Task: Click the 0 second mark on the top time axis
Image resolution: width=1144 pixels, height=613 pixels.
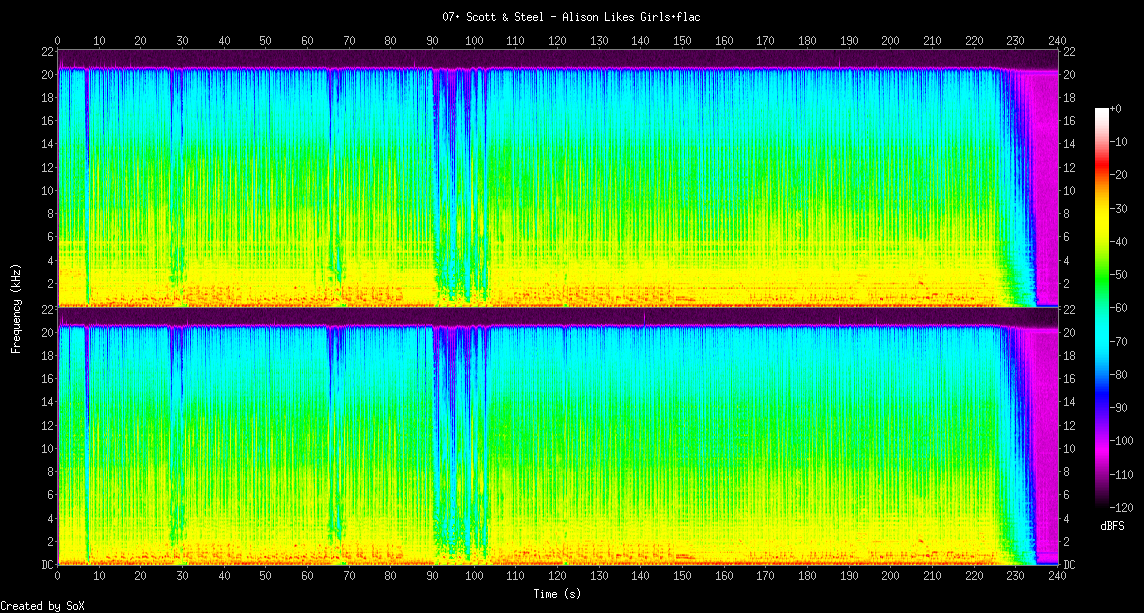Action: [58, 41]
